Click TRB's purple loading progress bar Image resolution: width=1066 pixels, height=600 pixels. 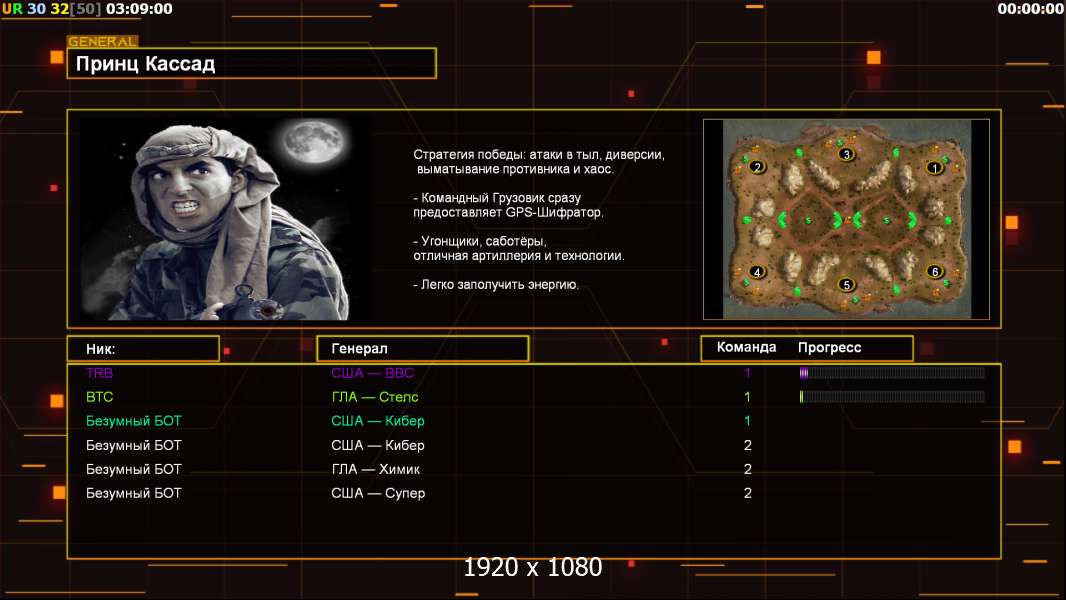[892, 372]
